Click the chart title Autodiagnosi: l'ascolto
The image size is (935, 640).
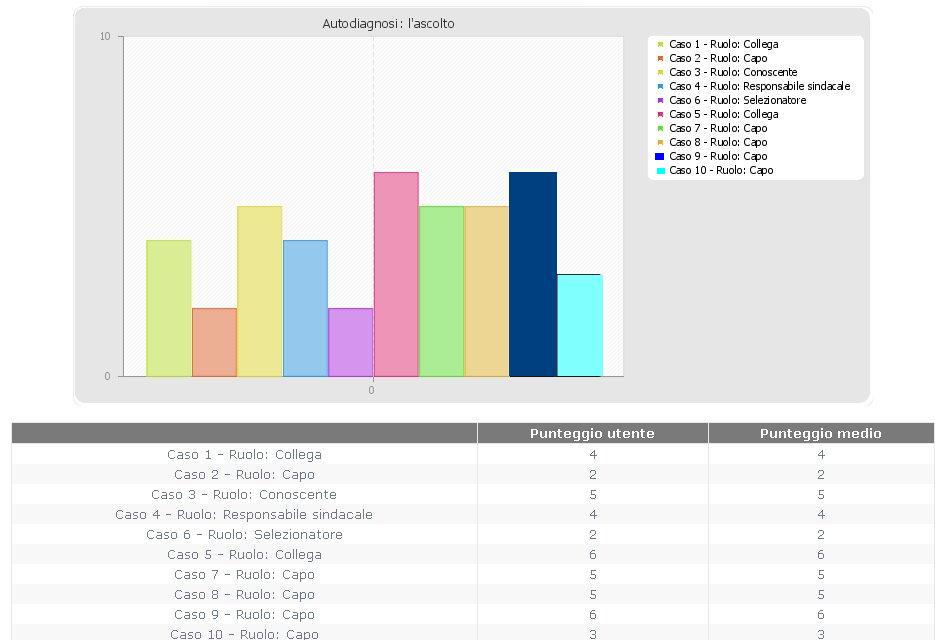point(388,24)
